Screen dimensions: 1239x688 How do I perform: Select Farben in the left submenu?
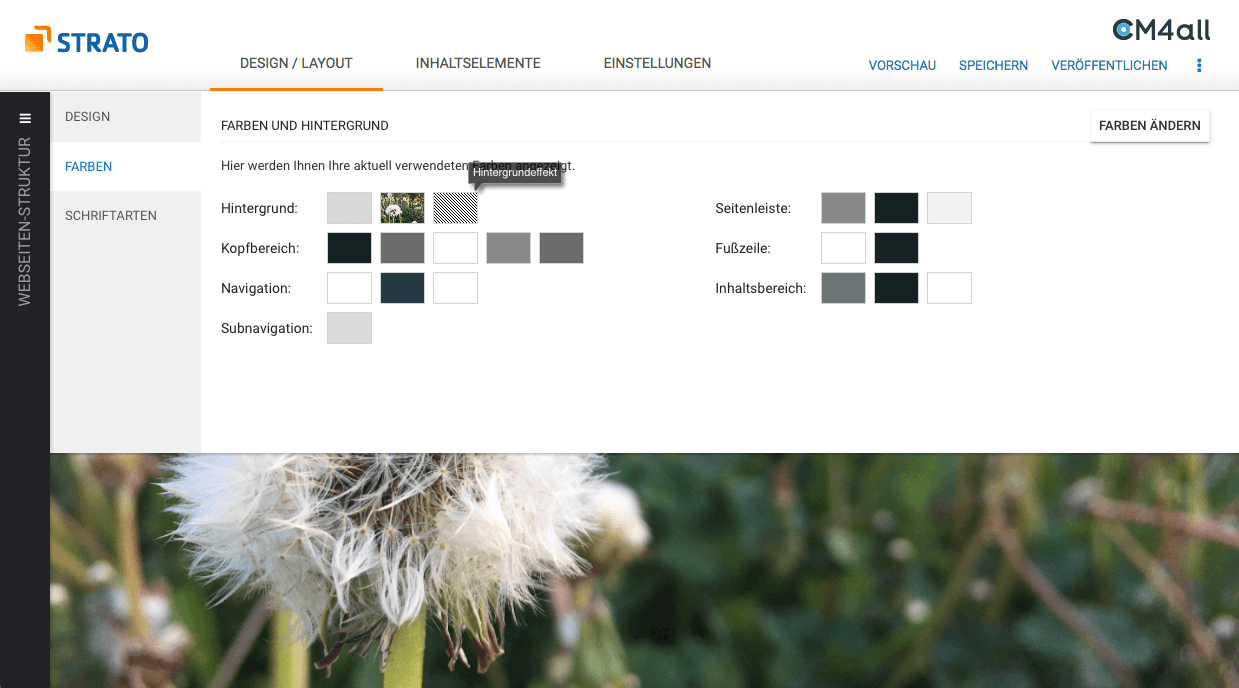click(126, 167)
